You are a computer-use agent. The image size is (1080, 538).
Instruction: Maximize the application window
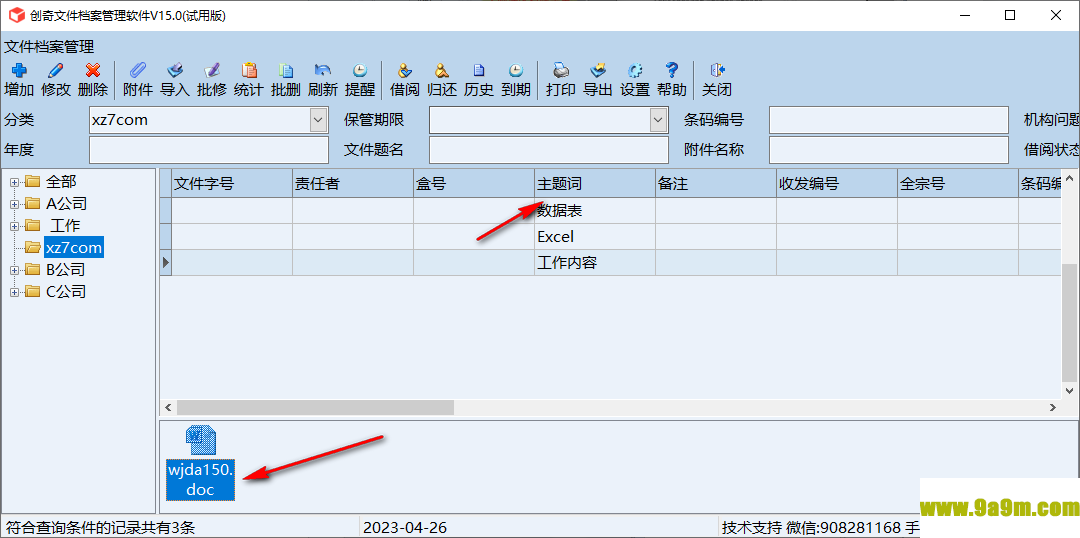pyautogui.click(x=1010, y=15)
